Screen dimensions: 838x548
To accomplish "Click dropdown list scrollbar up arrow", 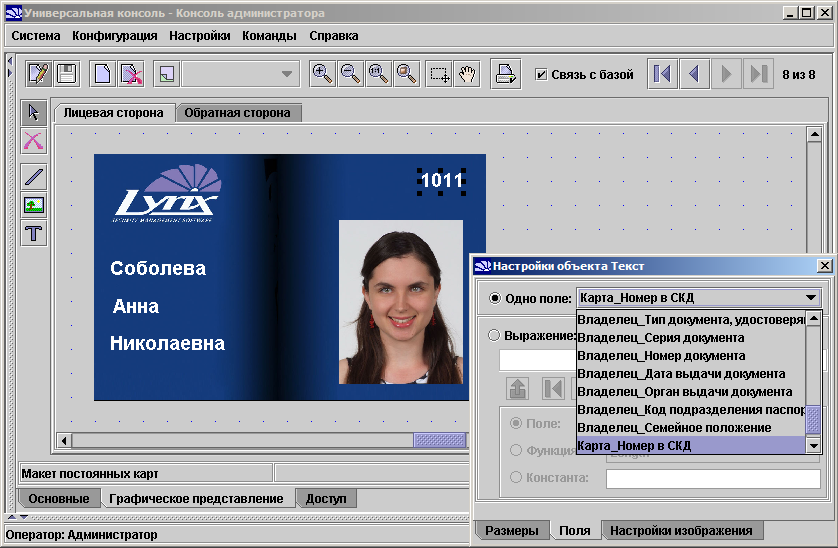I will (813, 319).
